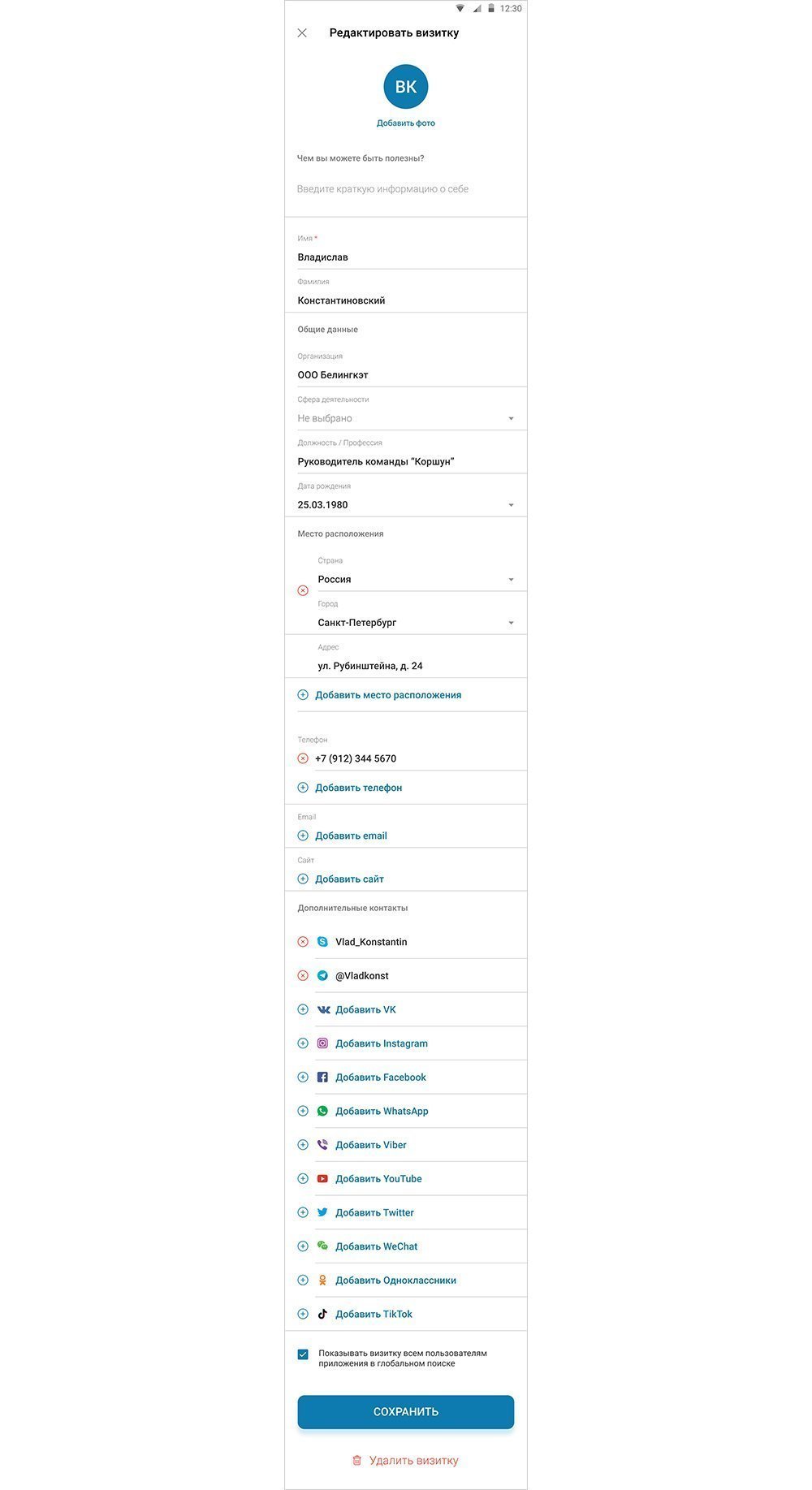This screenshot has height=1490, width=812.
Task: Click the WhatsApp icon in the contacts list
Action: pyautogui.click(x=322, y=1111)
